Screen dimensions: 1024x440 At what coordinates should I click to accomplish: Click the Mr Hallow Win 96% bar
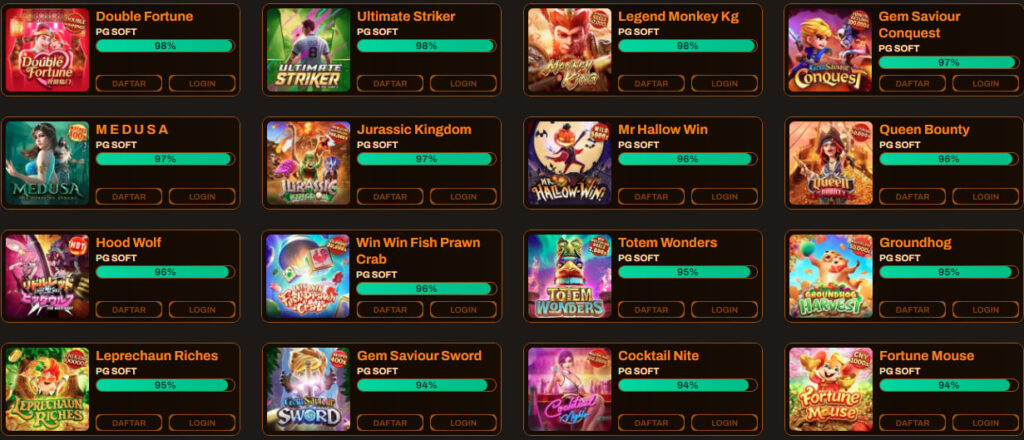(688, 159)
